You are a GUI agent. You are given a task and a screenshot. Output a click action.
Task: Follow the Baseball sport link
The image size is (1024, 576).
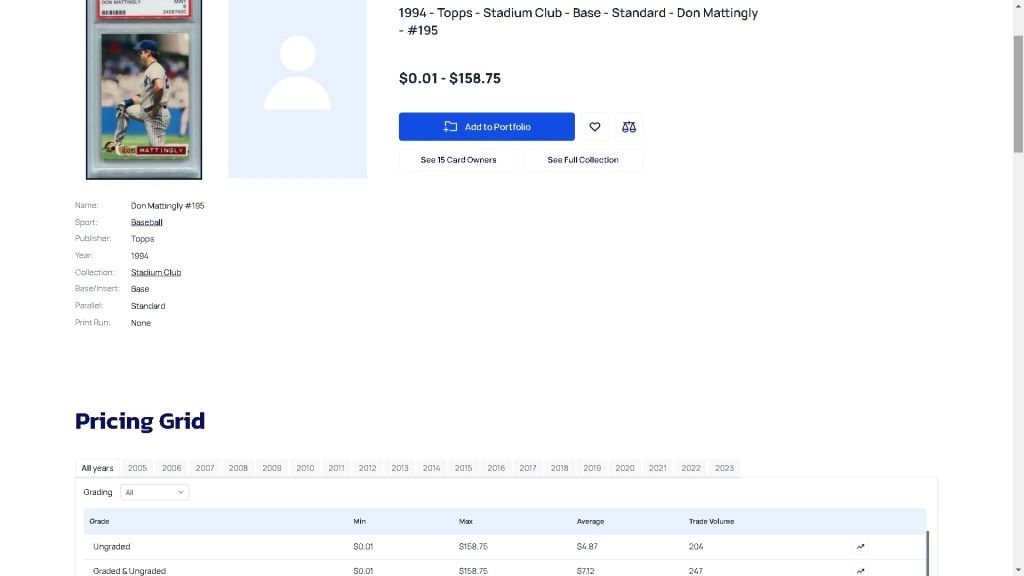click(146, 222)
